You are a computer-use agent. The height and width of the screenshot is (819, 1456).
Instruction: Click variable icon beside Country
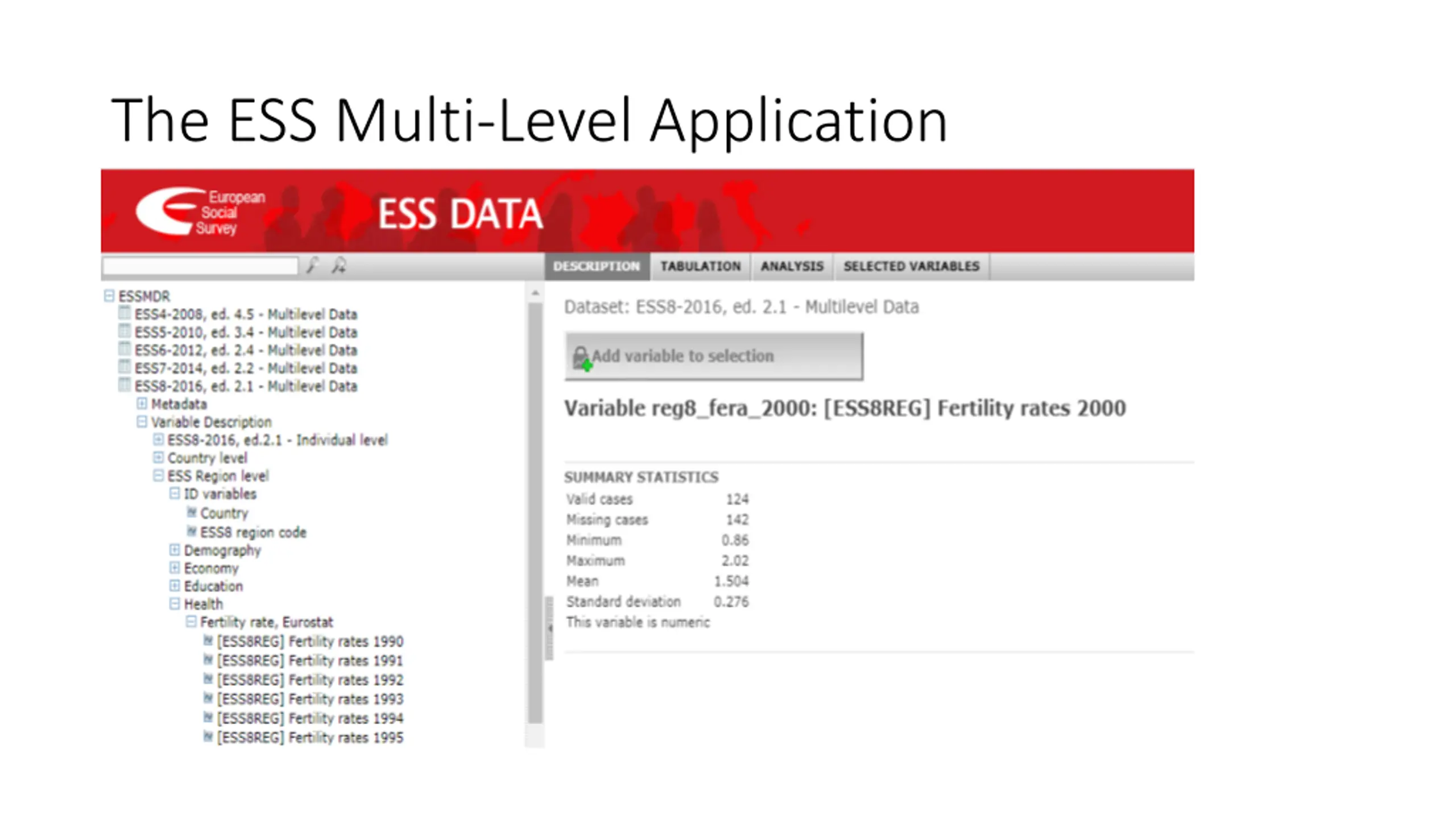click(x=192, y=512)
